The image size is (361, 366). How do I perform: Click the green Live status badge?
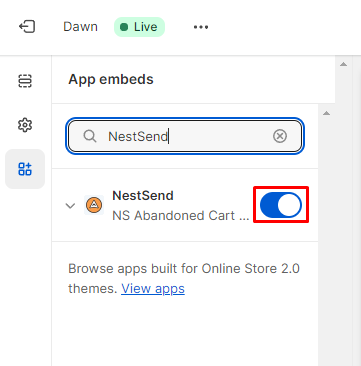point(139,27)
